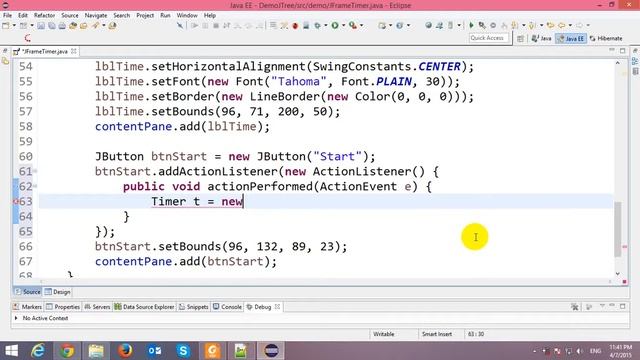Click the small green play icon

pos(471,25)
